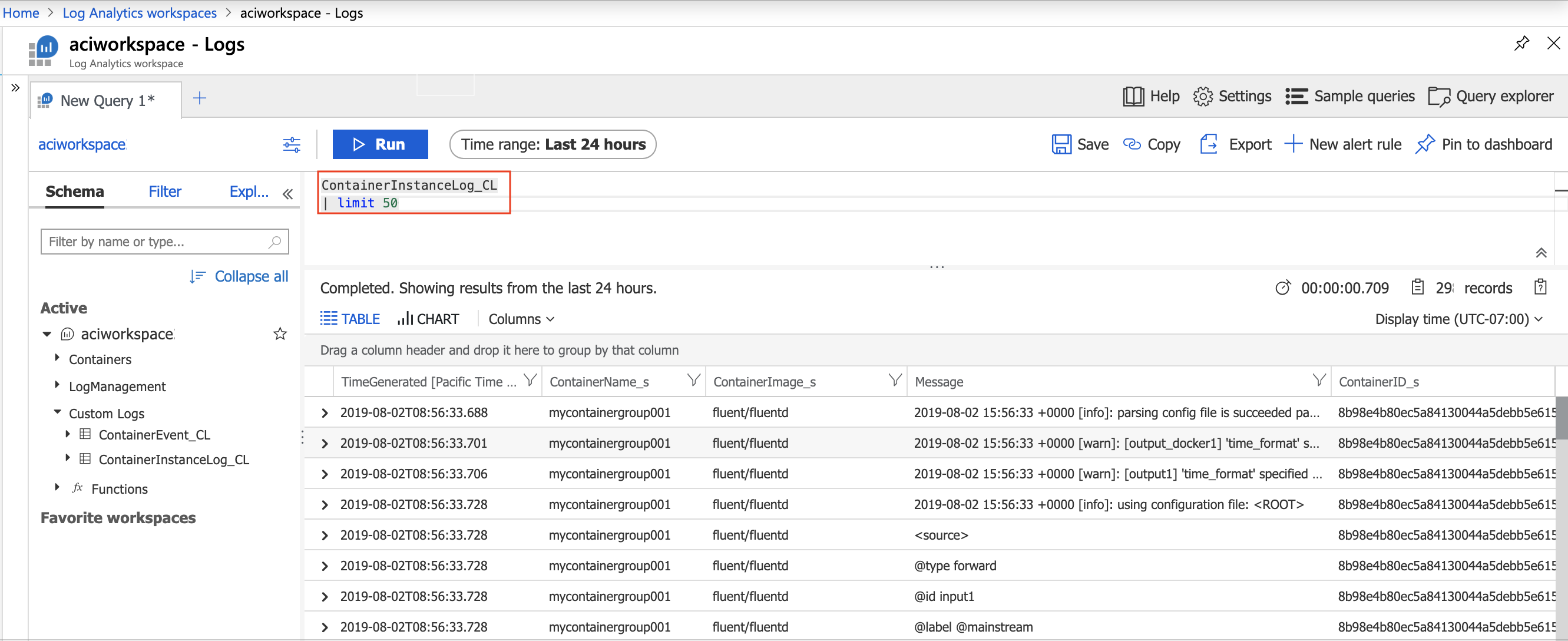This screenshot has height=641, width=1568.
Task: Click the Run query button
Action: pos(381,143)
